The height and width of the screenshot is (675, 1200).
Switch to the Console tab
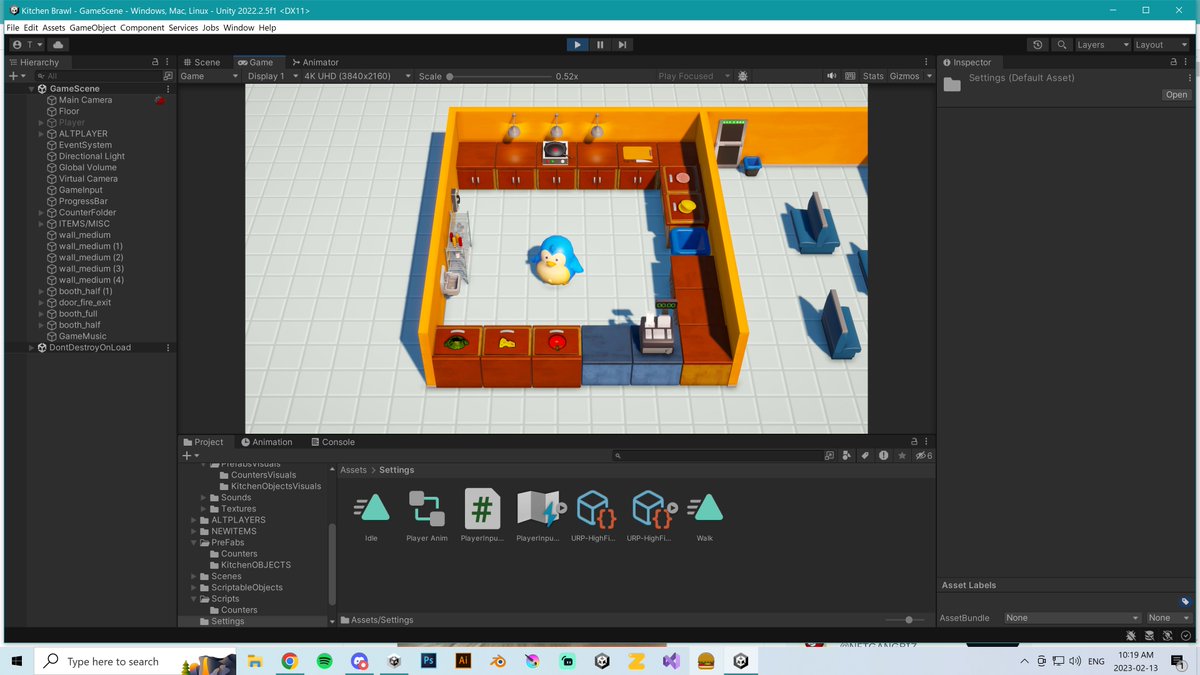pyautogui.click(x=333, y=442)
